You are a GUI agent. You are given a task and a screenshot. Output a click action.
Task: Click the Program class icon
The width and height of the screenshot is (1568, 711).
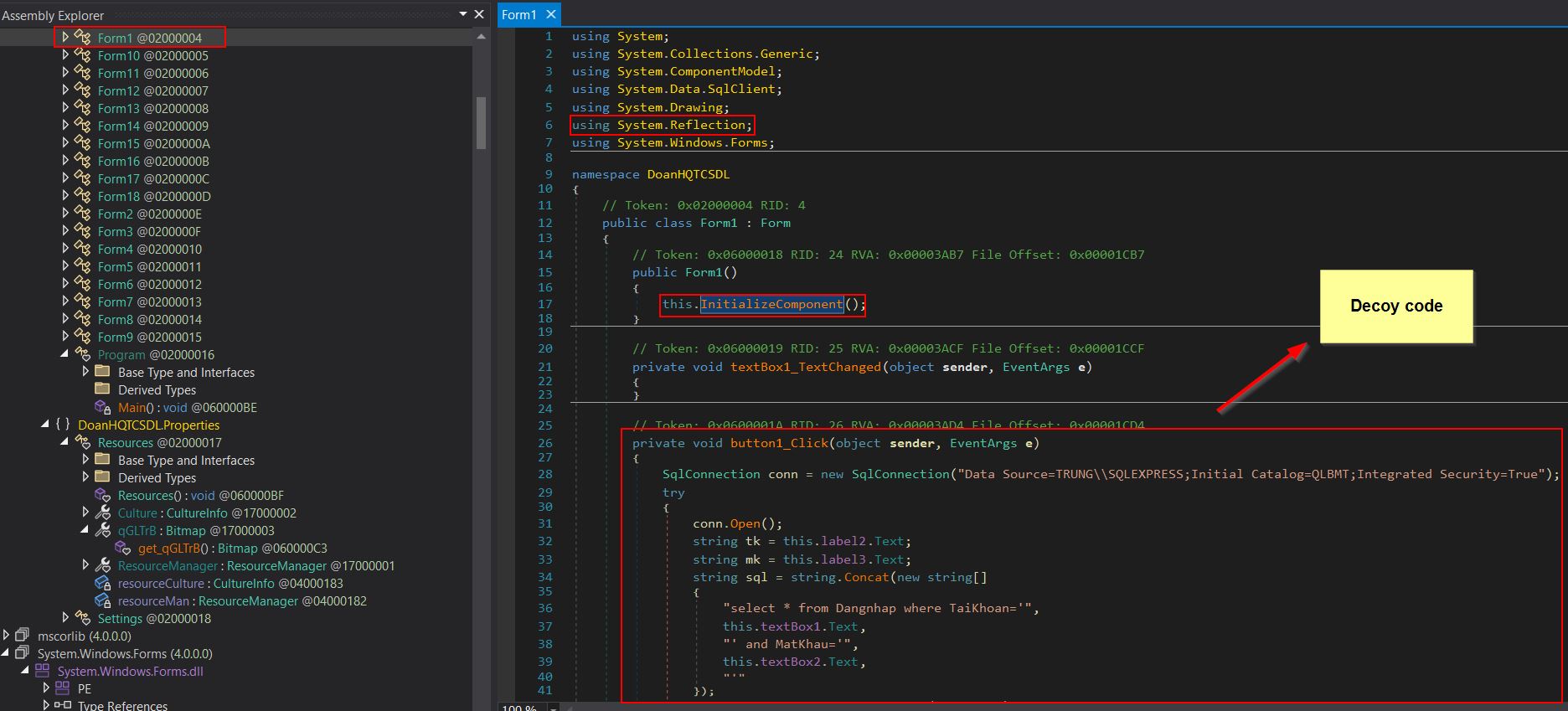82,353
